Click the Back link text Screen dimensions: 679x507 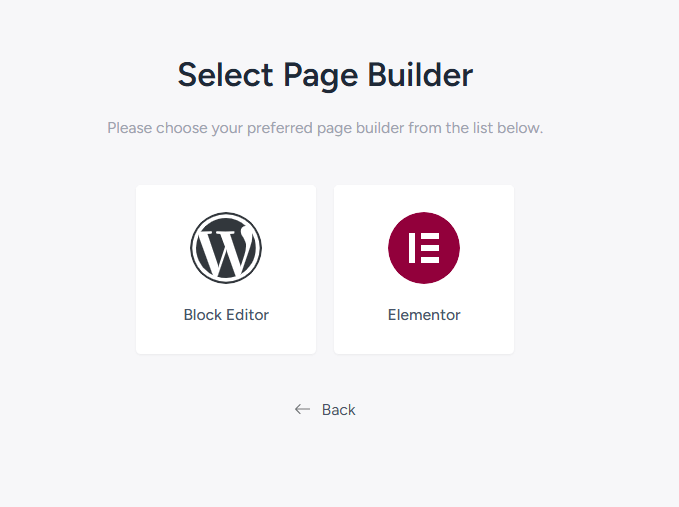coord(339,410)
